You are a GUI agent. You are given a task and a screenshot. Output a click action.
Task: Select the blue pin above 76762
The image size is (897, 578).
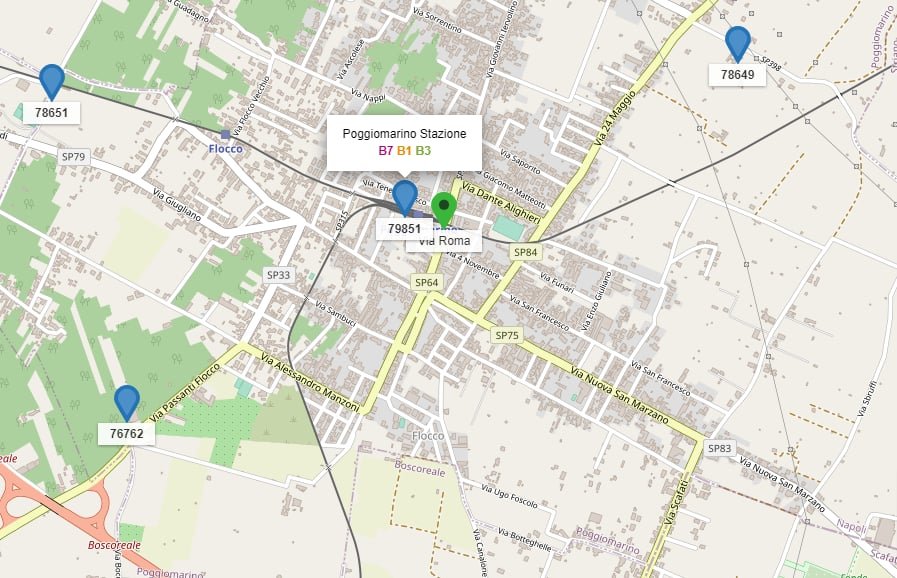[126, 403]
